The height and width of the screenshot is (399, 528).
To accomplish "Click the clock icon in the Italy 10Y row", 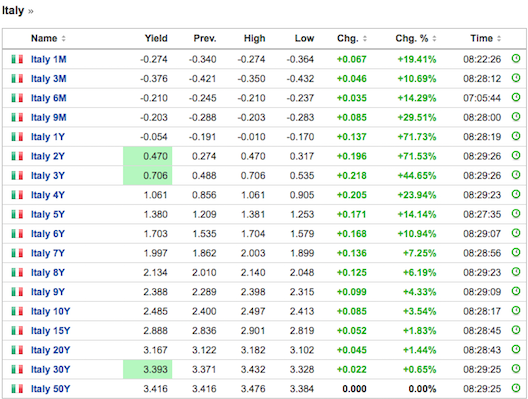I will tap(516, 311).
